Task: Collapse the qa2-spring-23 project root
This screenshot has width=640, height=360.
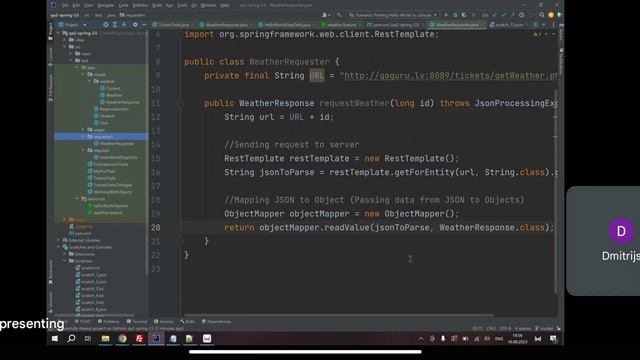Action: pyautogui.click(x=59, y=33)
